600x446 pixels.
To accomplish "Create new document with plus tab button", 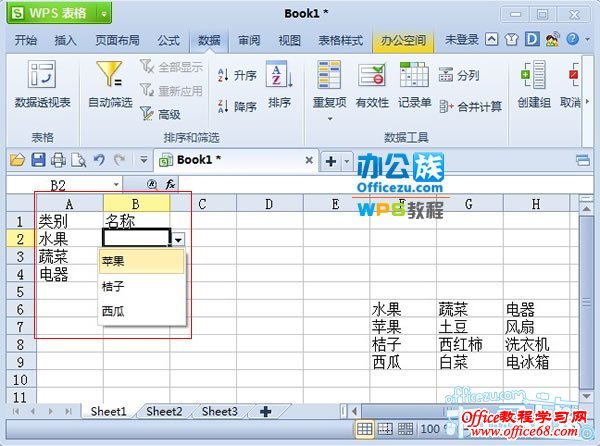I will tap(331, 161).
